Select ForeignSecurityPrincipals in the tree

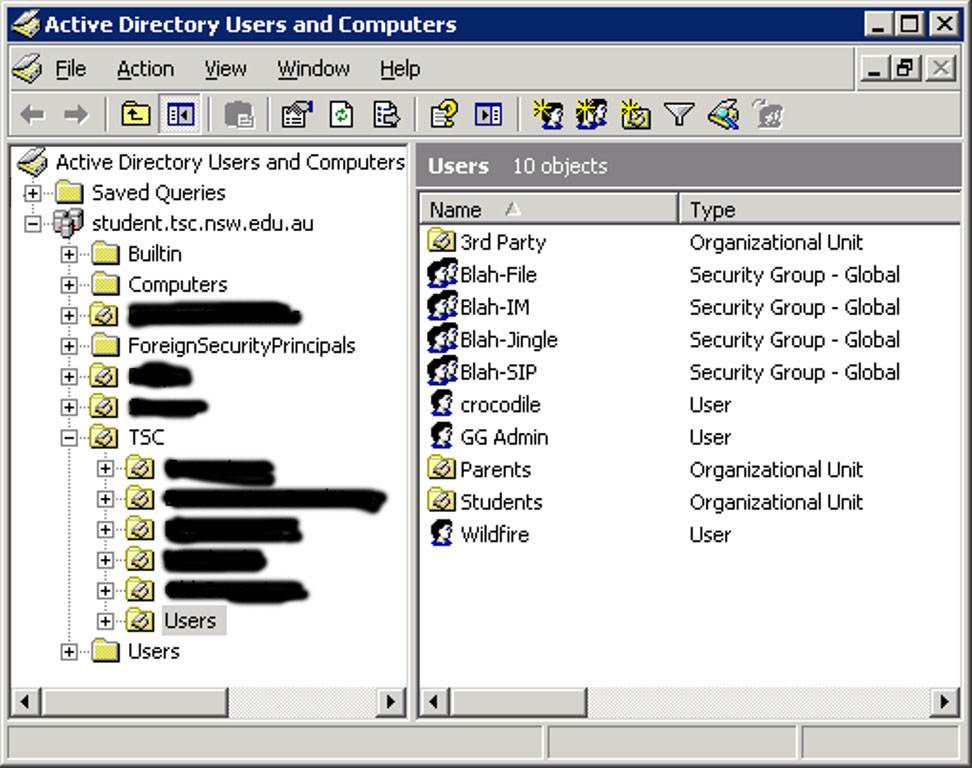pos(242,346)
